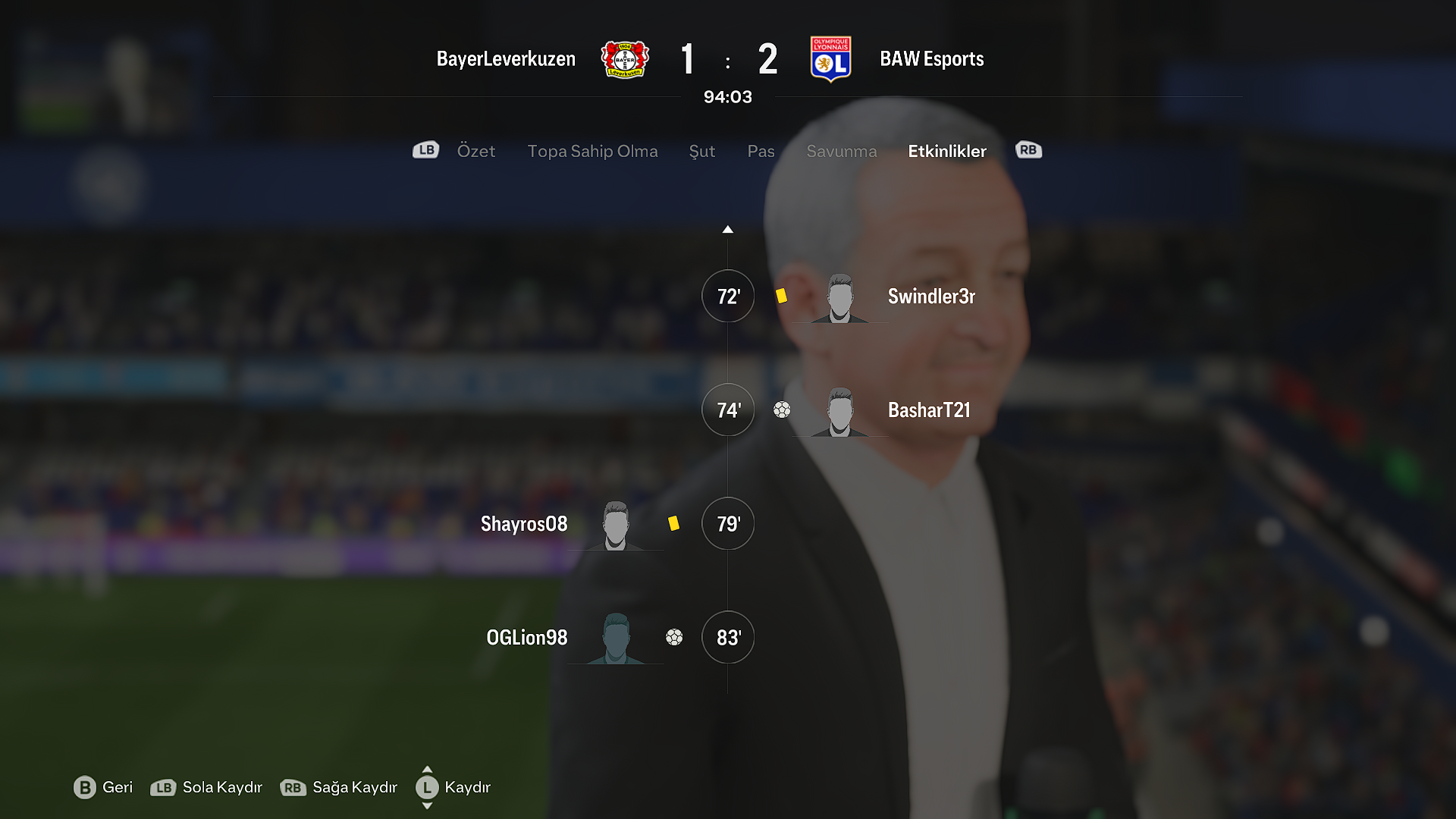Screen dimensions: 1456x819
Task: Click the OGLion98 player avatar
Action: 616,639
